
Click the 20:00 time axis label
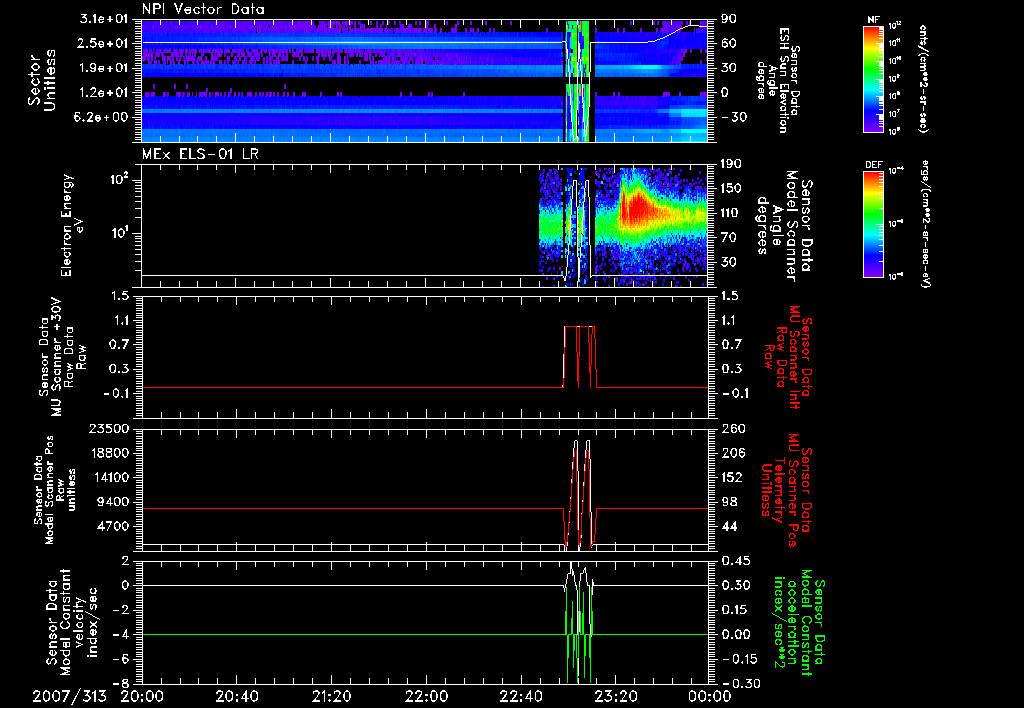coord(142,697)
